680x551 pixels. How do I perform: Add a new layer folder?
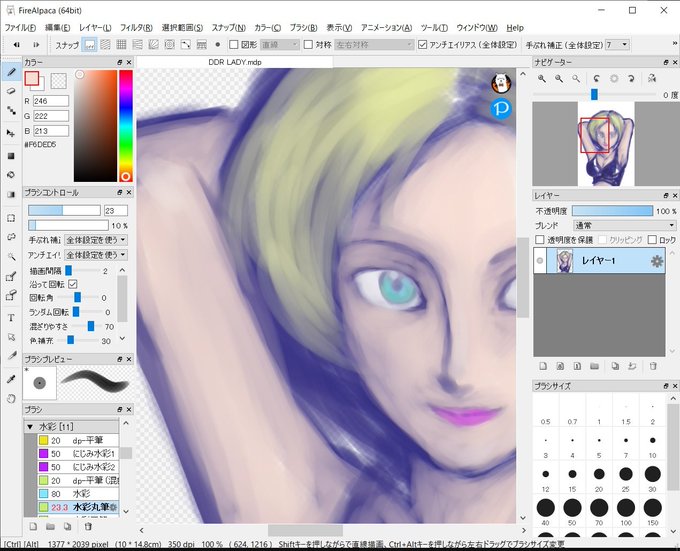pyautogui.click(x=594, y=366)
